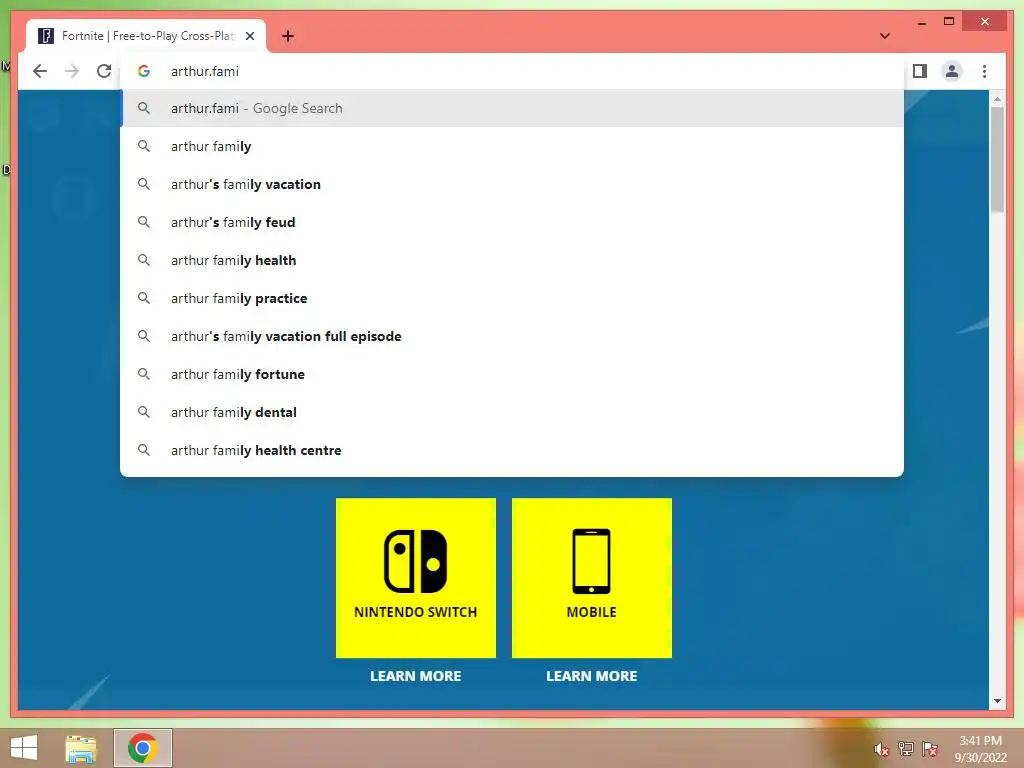Image resolution: width=1024 pixels, height=768 pixels.
Task: Click the browser forward arrow
Action: coord(72,71)
